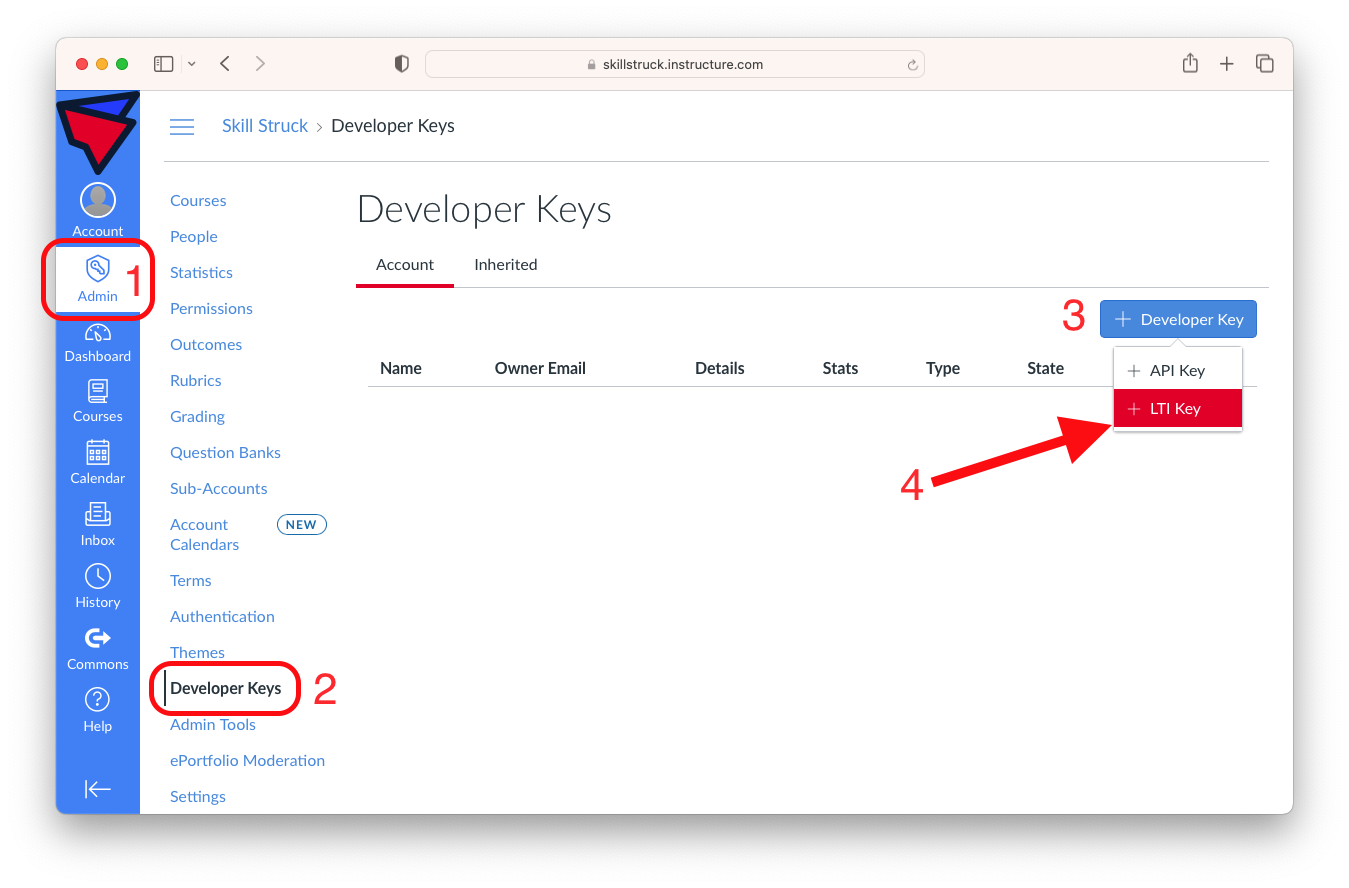Viewport: 1349px width, 888px height.
Task: Collapse the sidebar with the arrow icon
Action: pos(97,789)
